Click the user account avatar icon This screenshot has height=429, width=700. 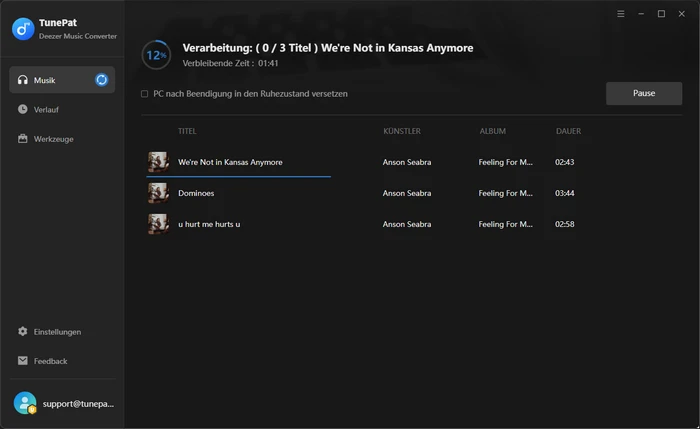pos(25,403)
